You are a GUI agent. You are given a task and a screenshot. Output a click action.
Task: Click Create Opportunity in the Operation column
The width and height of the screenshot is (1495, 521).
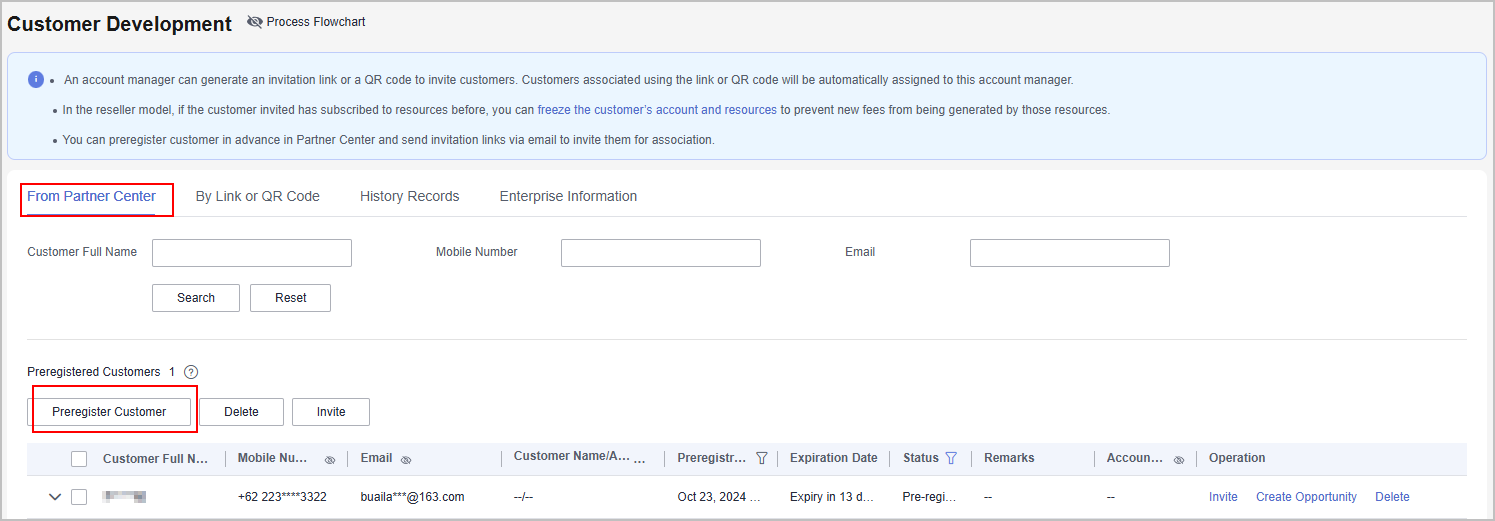coord(1306,497)
